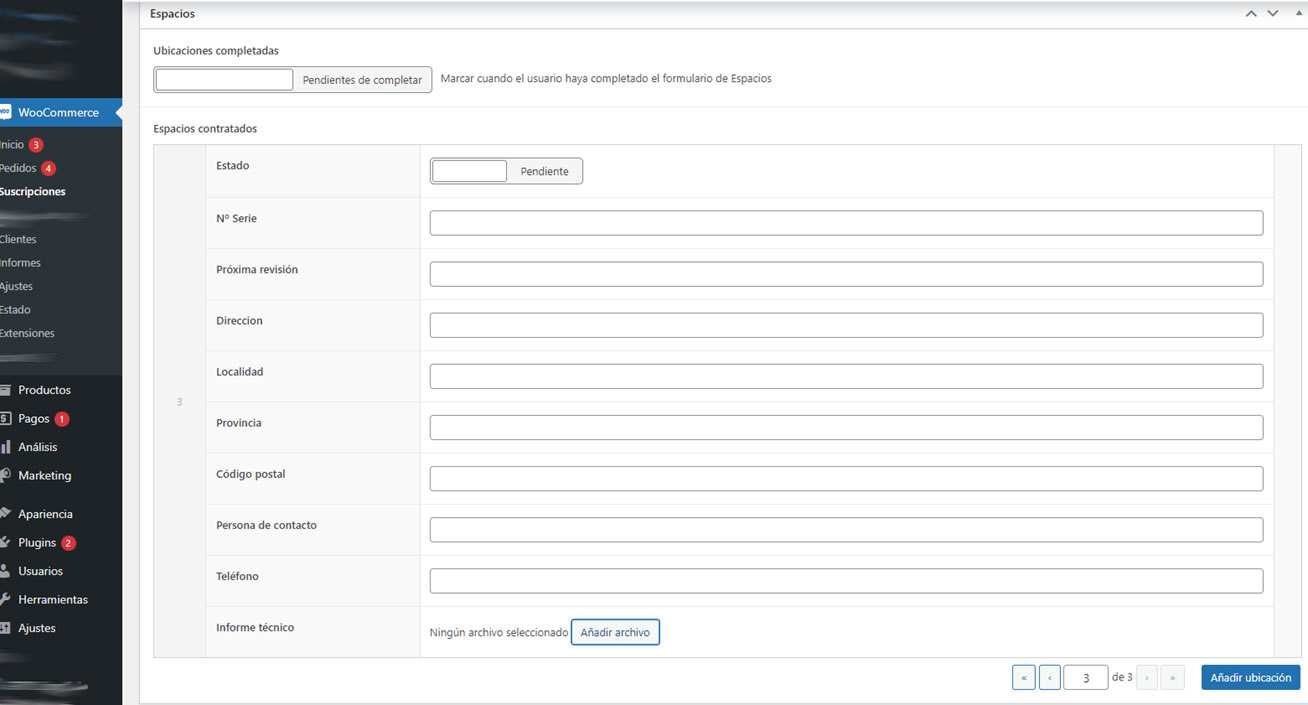The width and height of the screenshot is (1308, 705).
Task: Open the Pedidos submenu item
Action: coord(18,168)
